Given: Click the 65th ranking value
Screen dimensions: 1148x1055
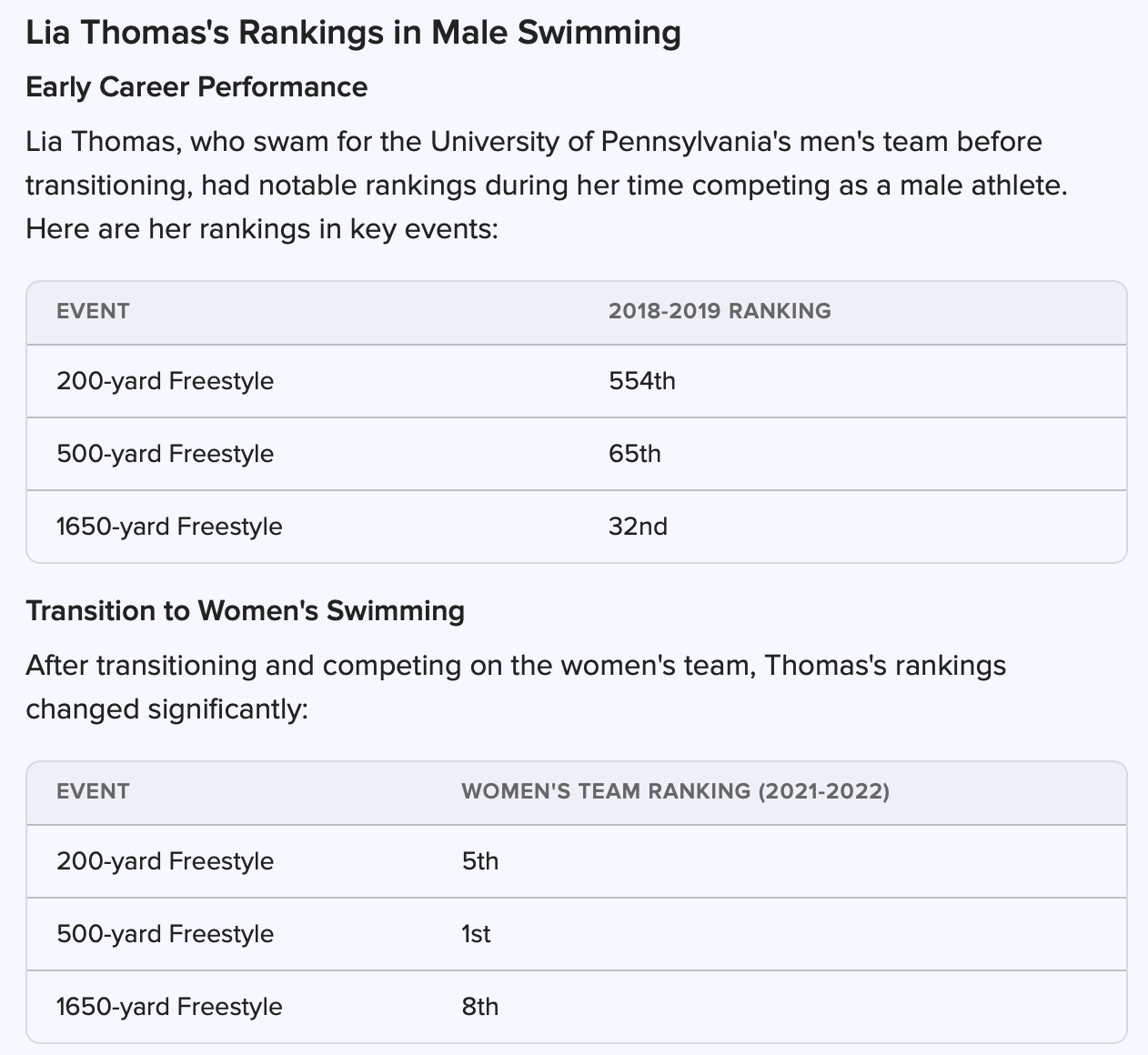Looking at the screenshot, I should [635, 453].
